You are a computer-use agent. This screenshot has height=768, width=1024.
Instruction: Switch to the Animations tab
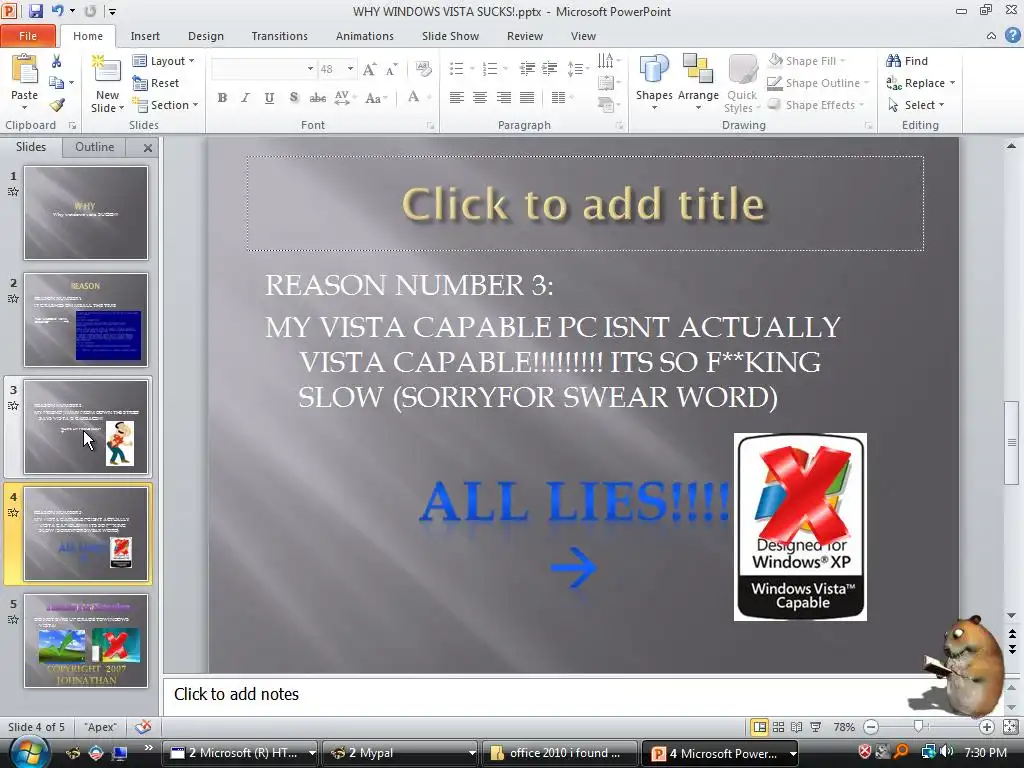[x=364, y=36]
